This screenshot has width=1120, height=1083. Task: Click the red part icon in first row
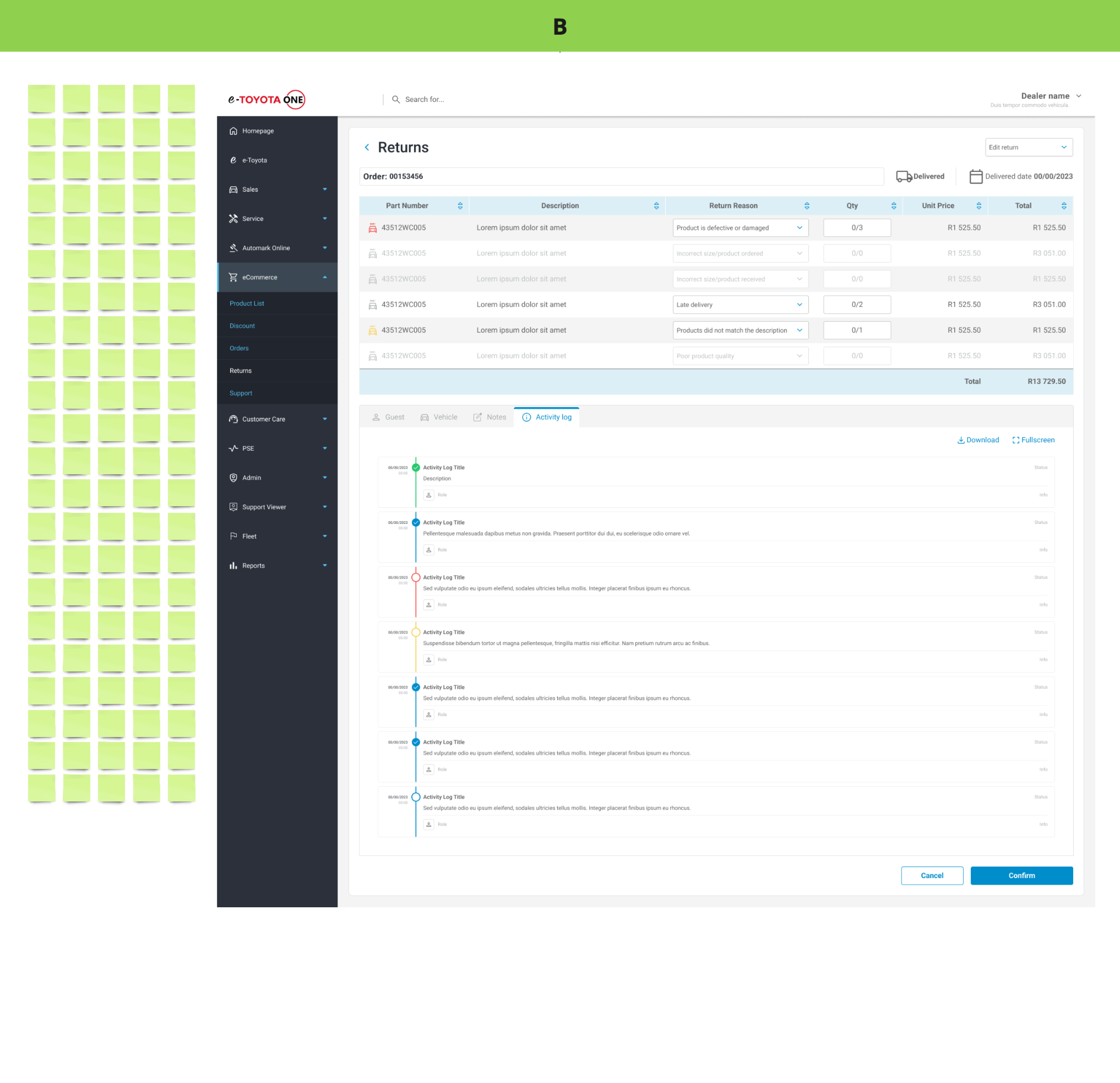click(x=373, y=228)
